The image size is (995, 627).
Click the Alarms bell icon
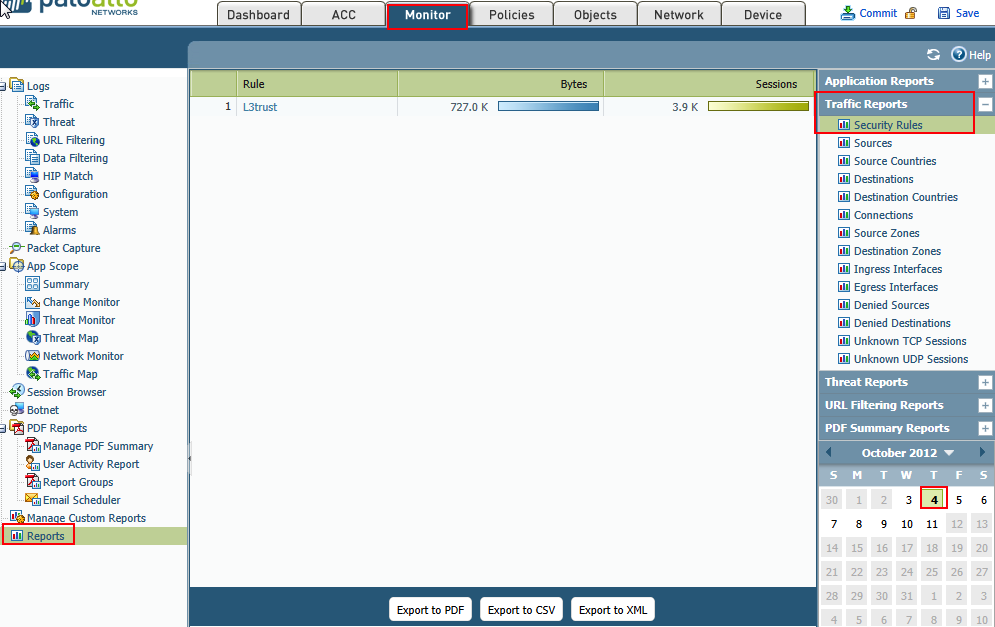32,228
